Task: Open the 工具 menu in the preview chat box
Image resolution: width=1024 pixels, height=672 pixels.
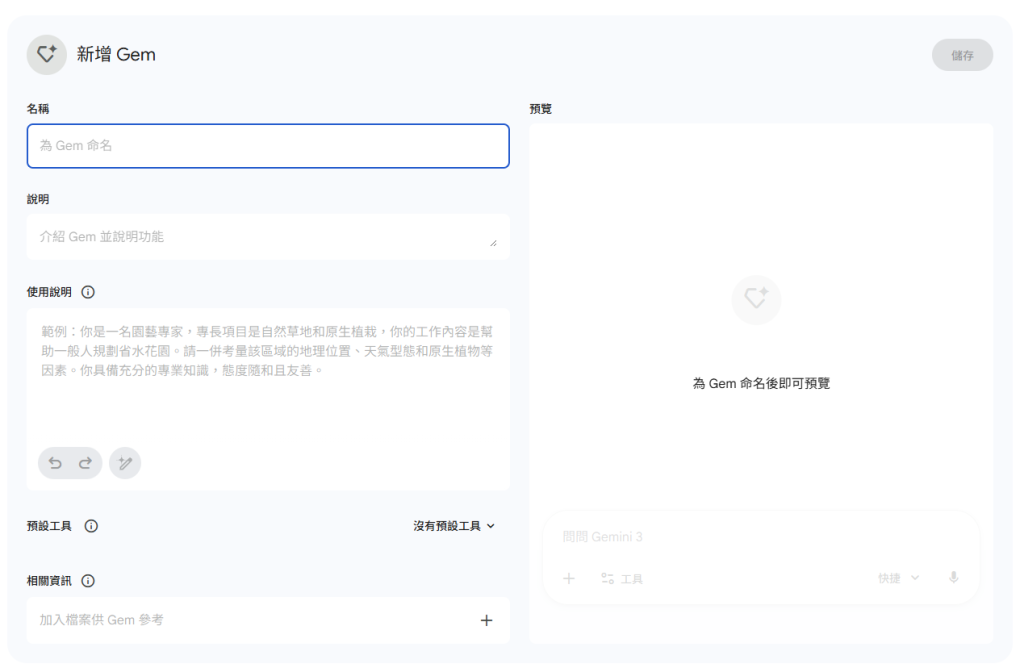Action: pos(621,578)
